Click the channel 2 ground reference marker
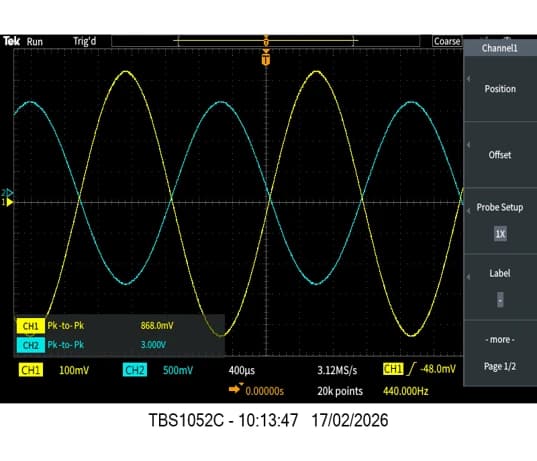This screenshot has height=461, width=537. click(8, 192)
